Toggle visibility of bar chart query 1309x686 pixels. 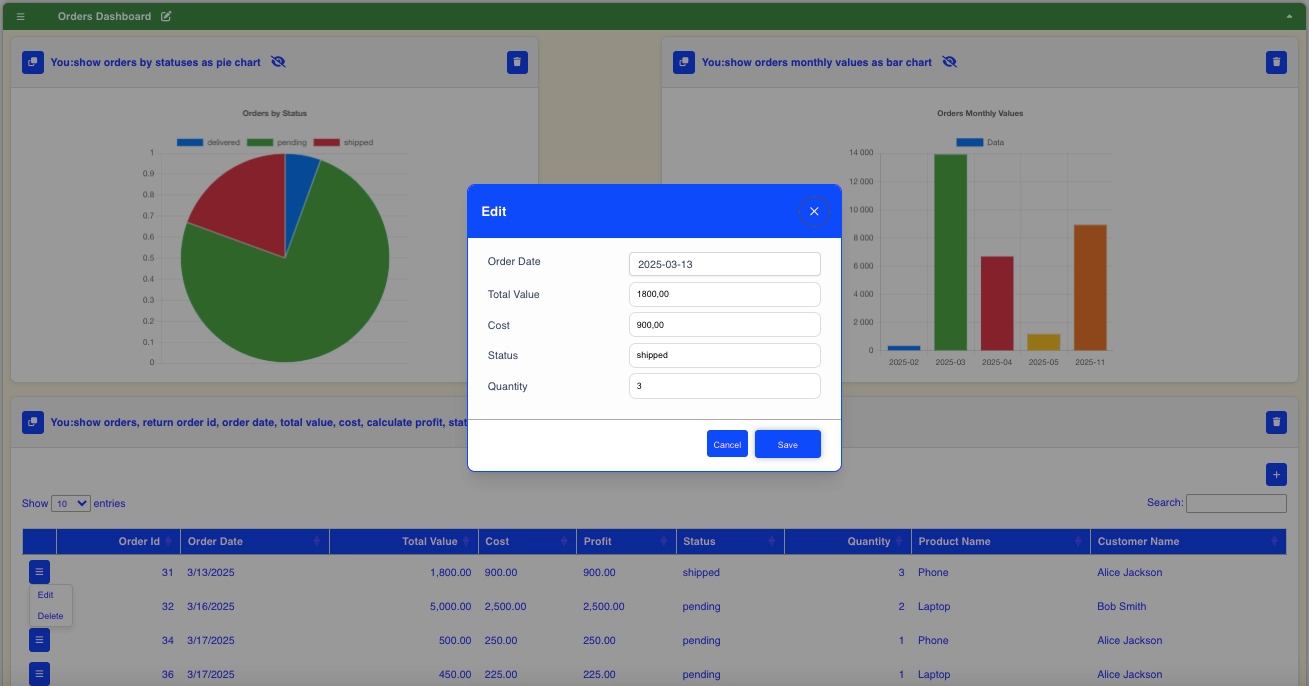pos(949,62)
